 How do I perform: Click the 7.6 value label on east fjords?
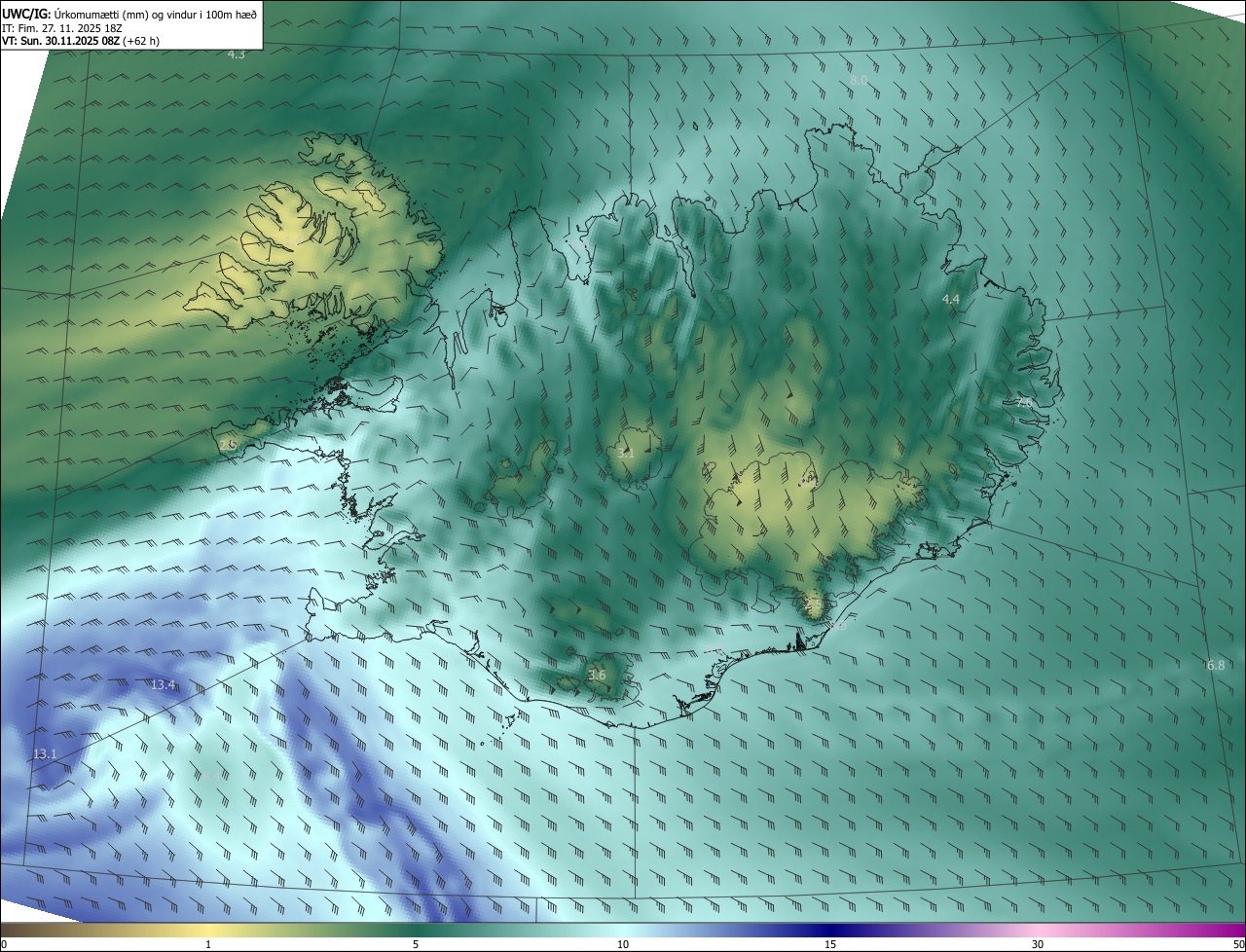click(1024, 402)
